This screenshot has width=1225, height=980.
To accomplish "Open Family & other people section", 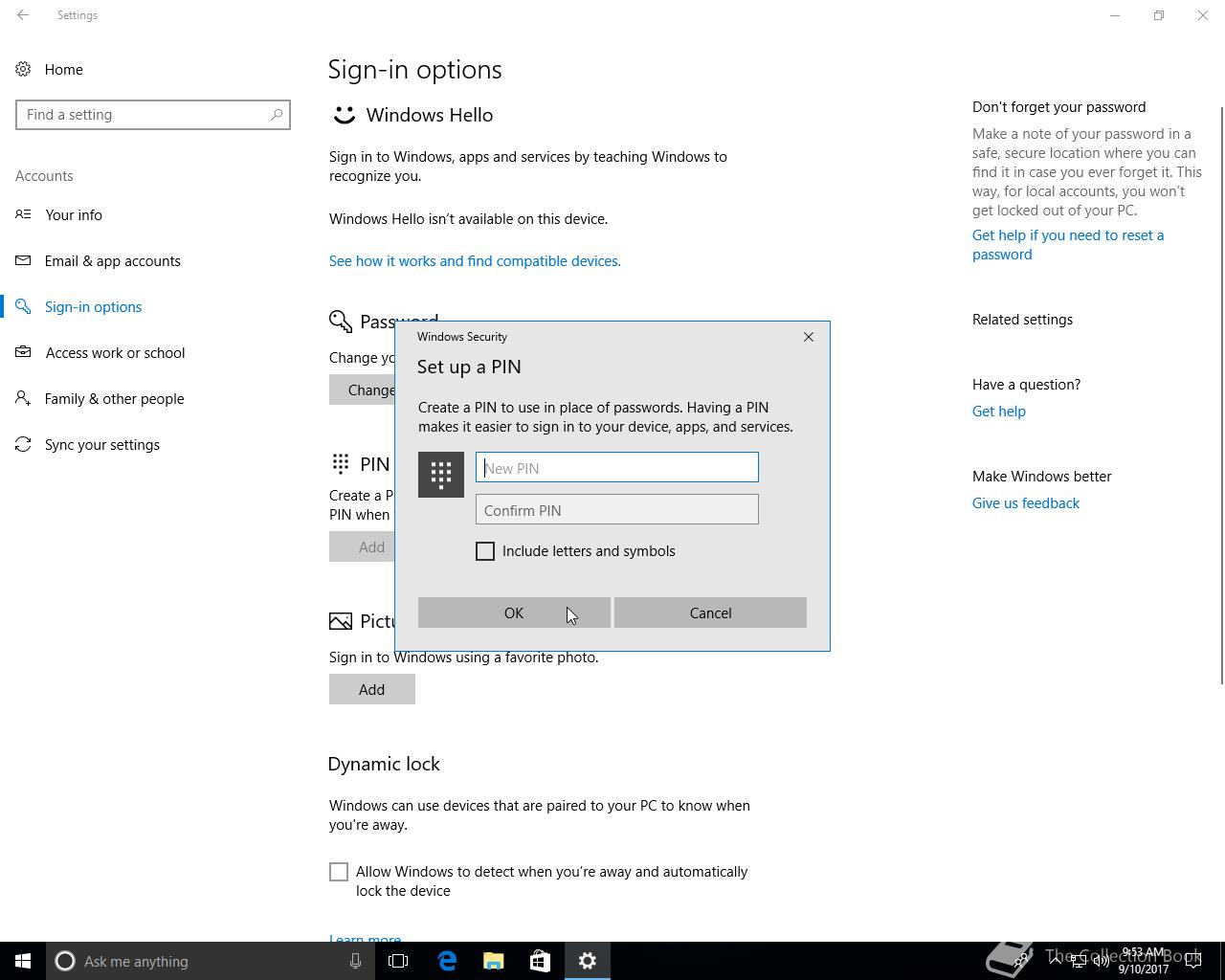I will click(115, 398).
